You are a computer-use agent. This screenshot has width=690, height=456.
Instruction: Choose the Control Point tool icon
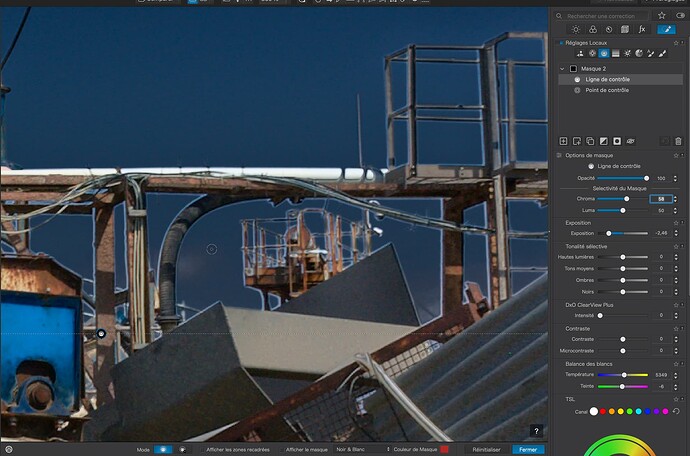(x=592, y=53)
